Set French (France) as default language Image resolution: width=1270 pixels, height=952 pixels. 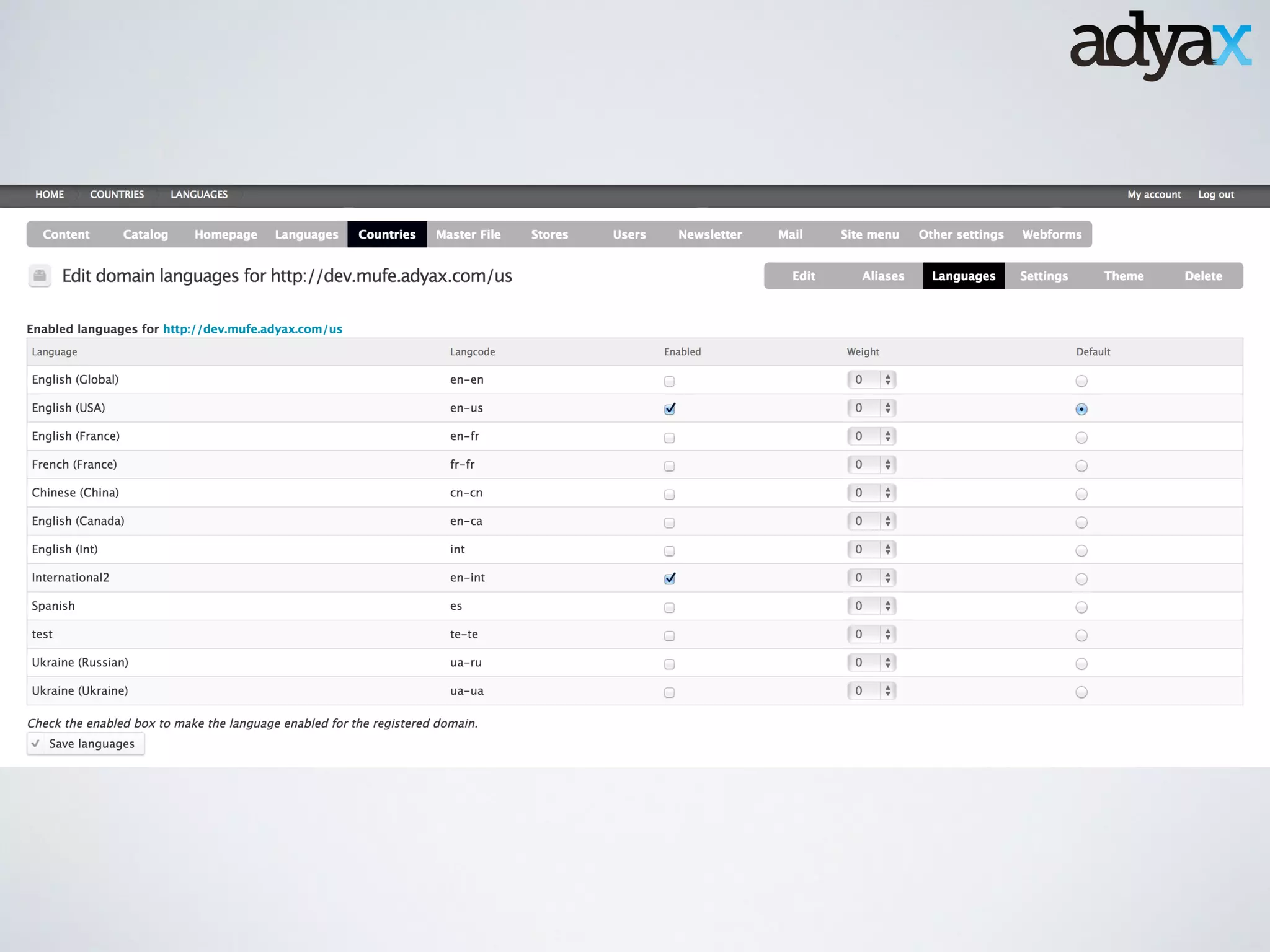(1081, 465)
